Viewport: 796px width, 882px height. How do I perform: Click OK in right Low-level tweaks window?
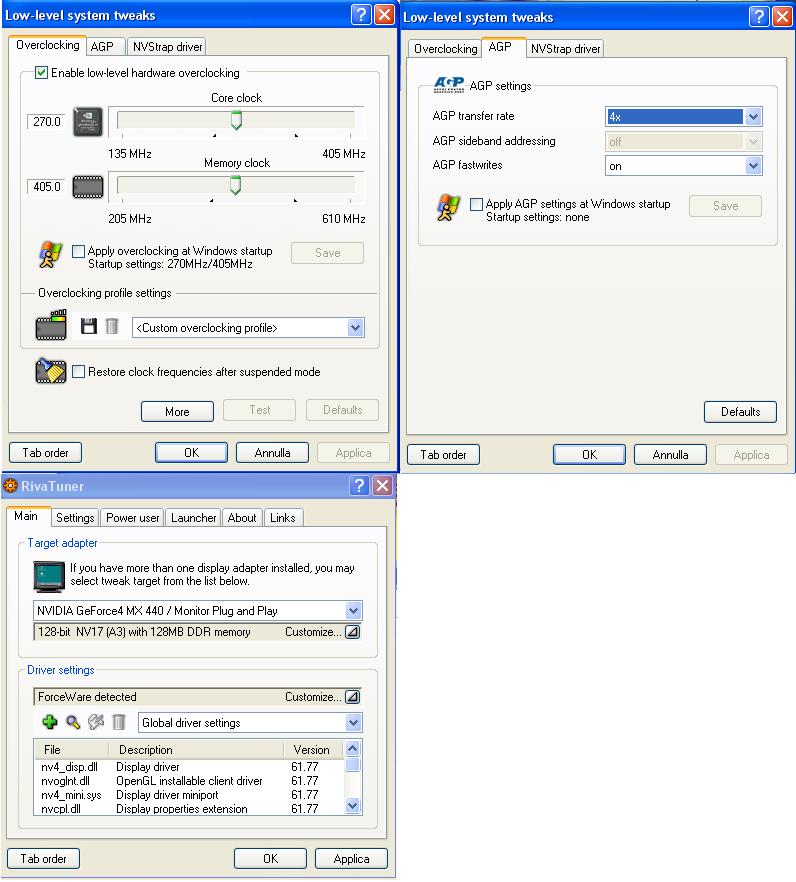(589, 454)
